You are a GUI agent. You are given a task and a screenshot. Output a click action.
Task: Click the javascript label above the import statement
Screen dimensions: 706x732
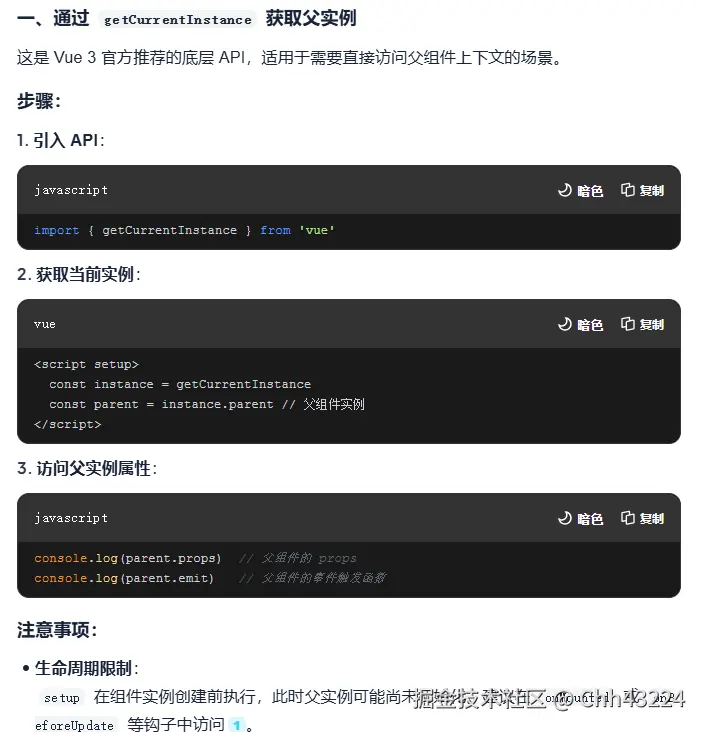tap(71, 190)
